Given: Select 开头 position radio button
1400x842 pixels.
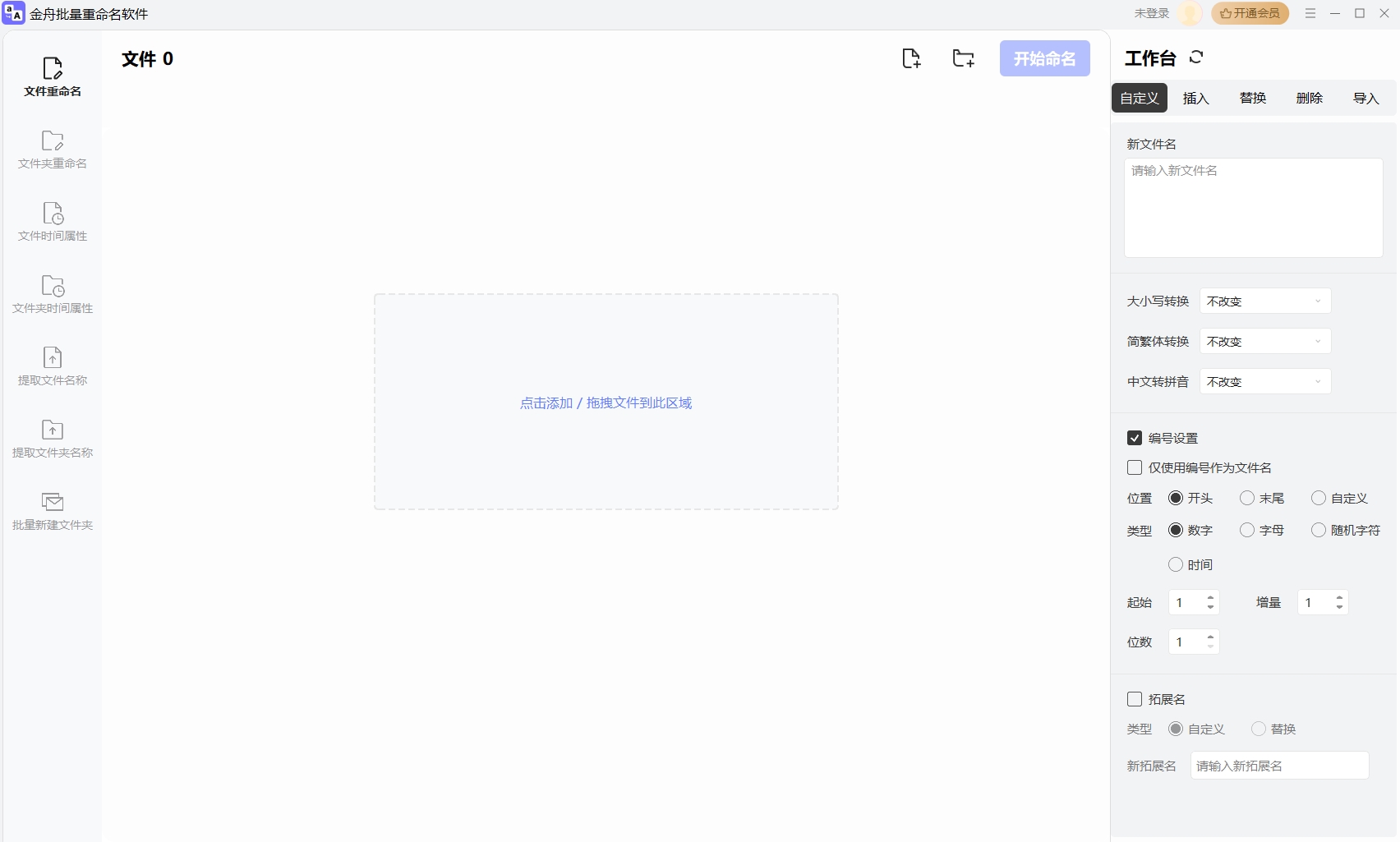Looking at the screenshot, I should (1176, 498).
